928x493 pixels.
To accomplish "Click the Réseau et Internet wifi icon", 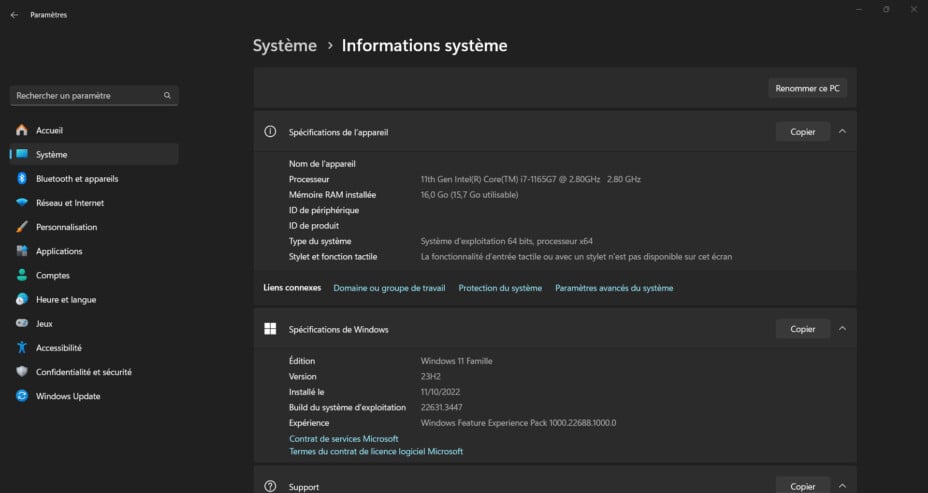I will click(x=22, y=202).
